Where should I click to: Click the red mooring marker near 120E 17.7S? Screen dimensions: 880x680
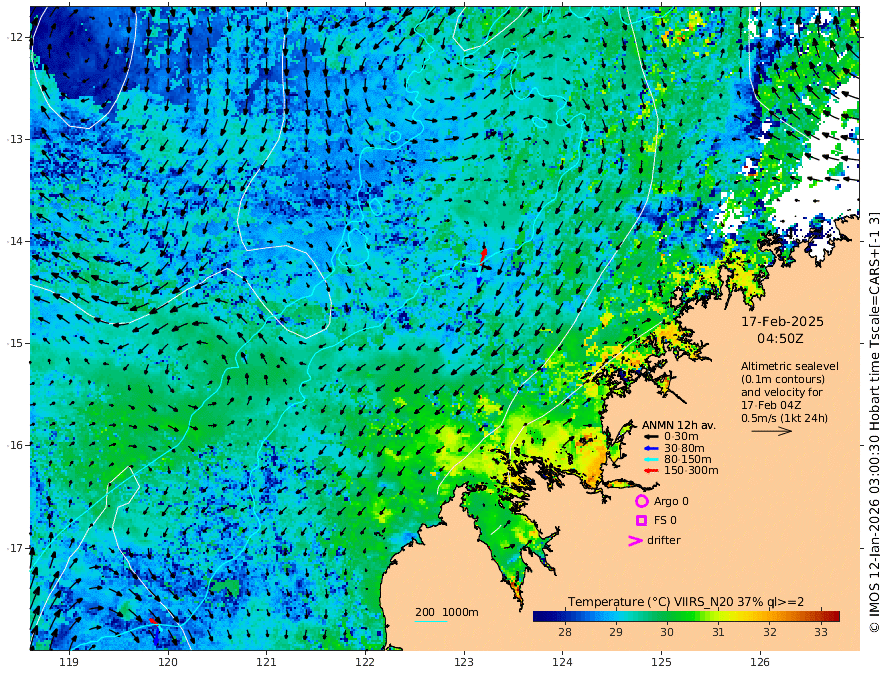pos(154,621)
